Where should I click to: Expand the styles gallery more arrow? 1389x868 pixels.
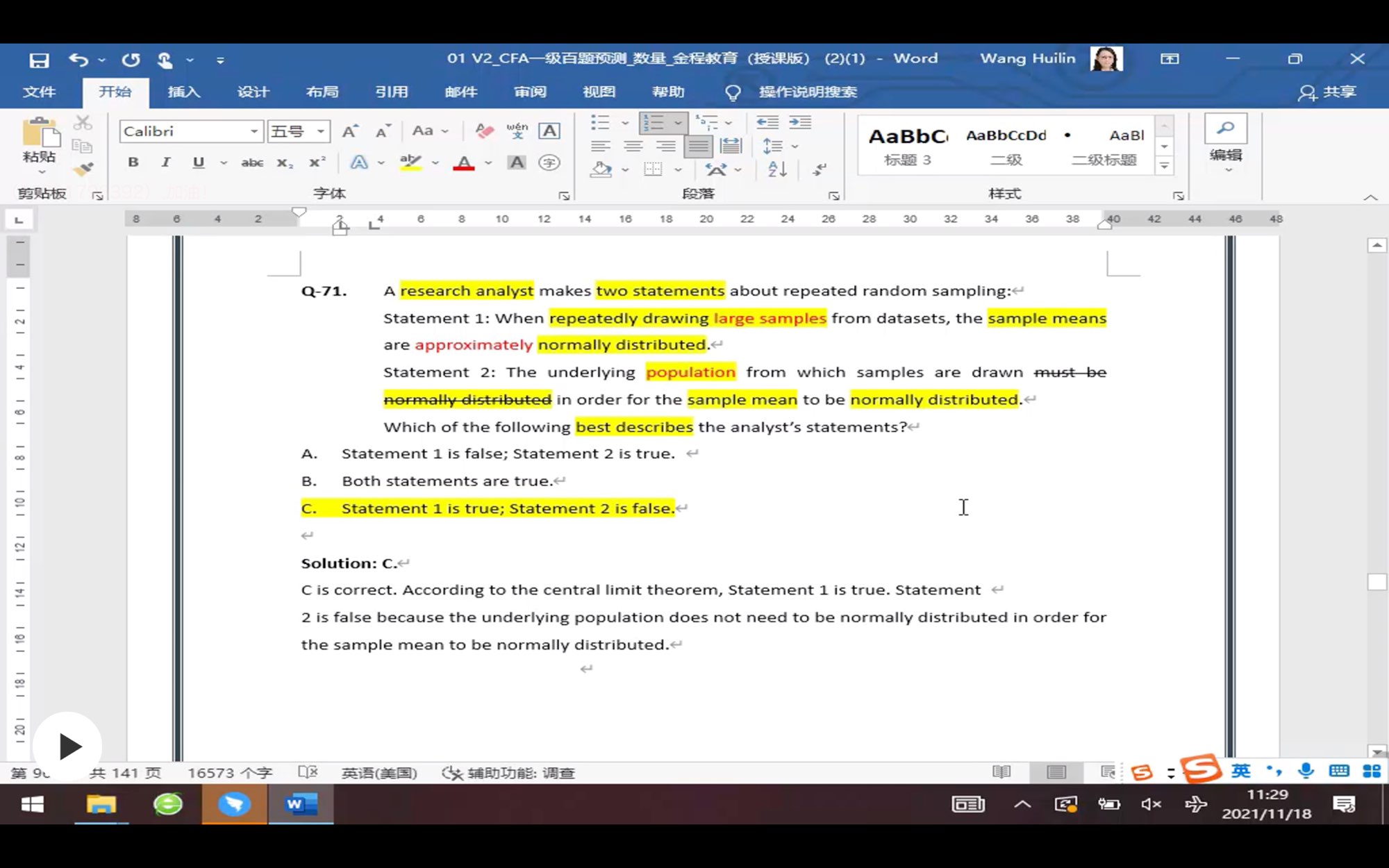[1165, 167]
